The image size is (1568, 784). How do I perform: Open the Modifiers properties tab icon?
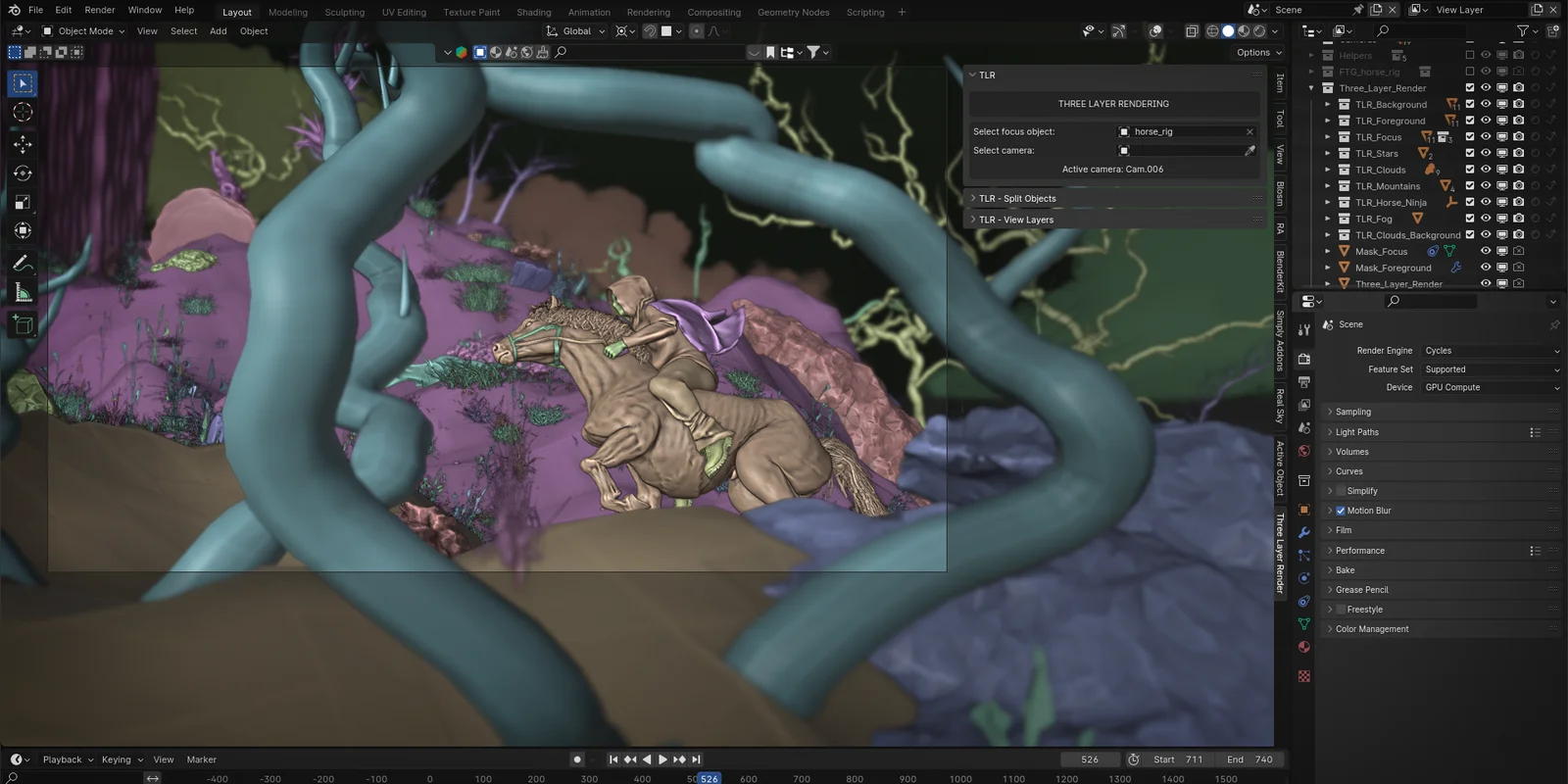[1304, 532]
